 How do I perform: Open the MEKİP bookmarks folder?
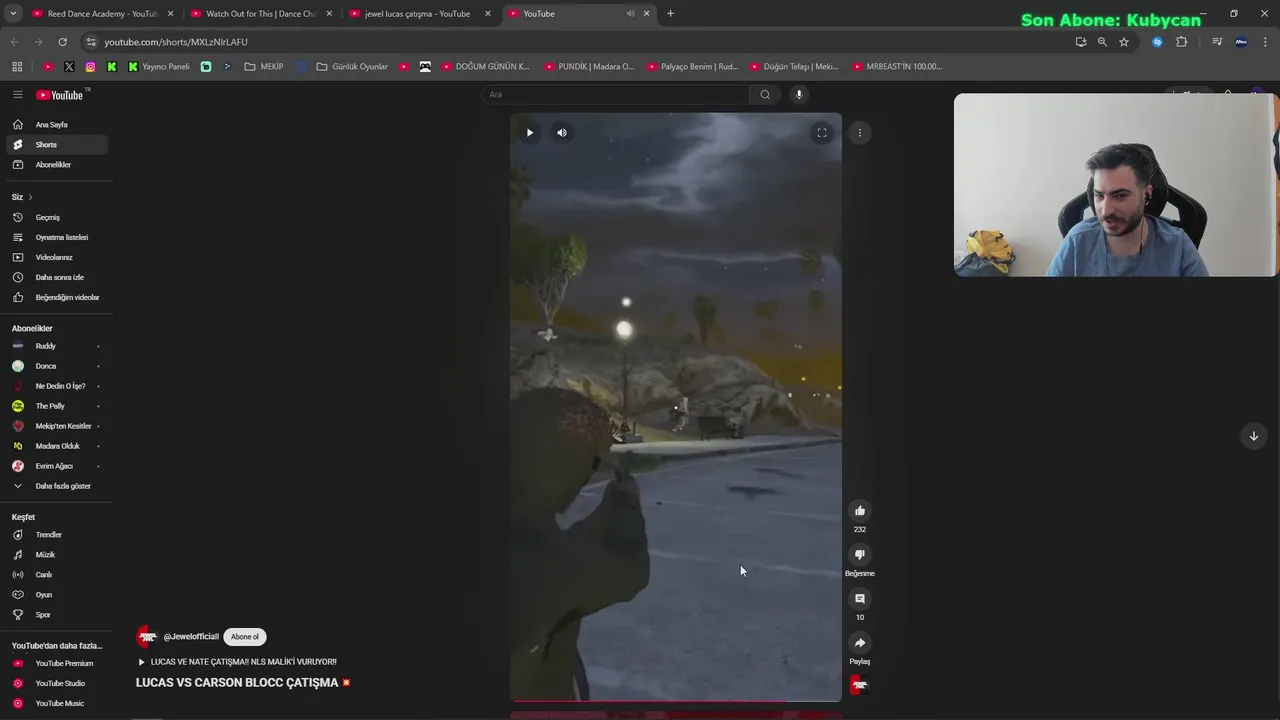point(264,67)
